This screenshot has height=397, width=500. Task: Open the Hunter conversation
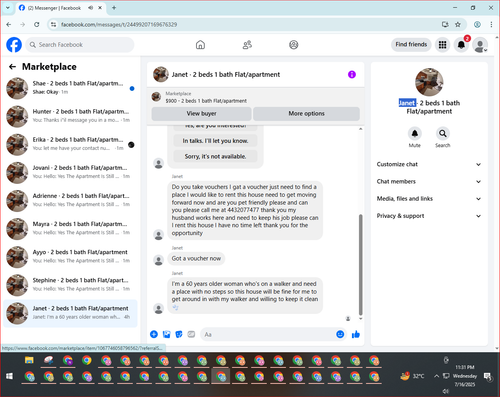coord(70,116)
